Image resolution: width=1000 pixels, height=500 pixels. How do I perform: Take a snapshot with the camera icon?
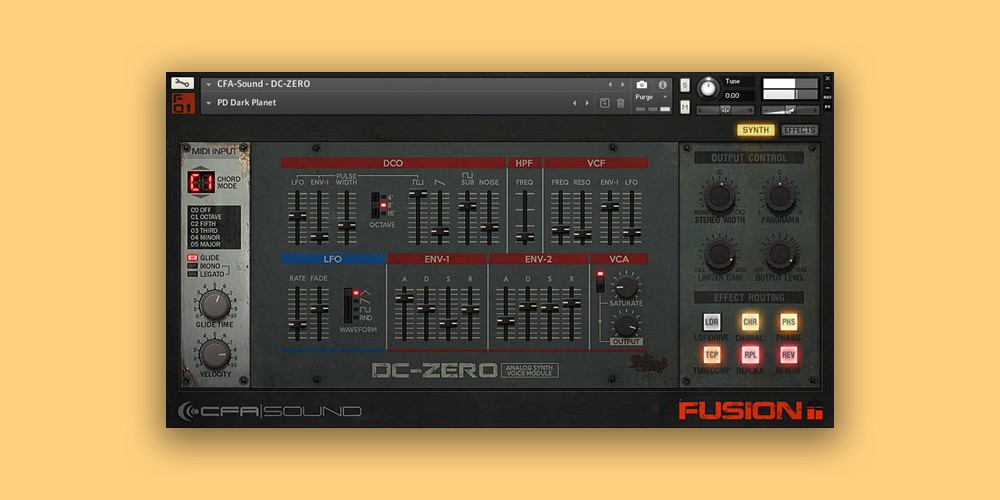pos(642,84)
